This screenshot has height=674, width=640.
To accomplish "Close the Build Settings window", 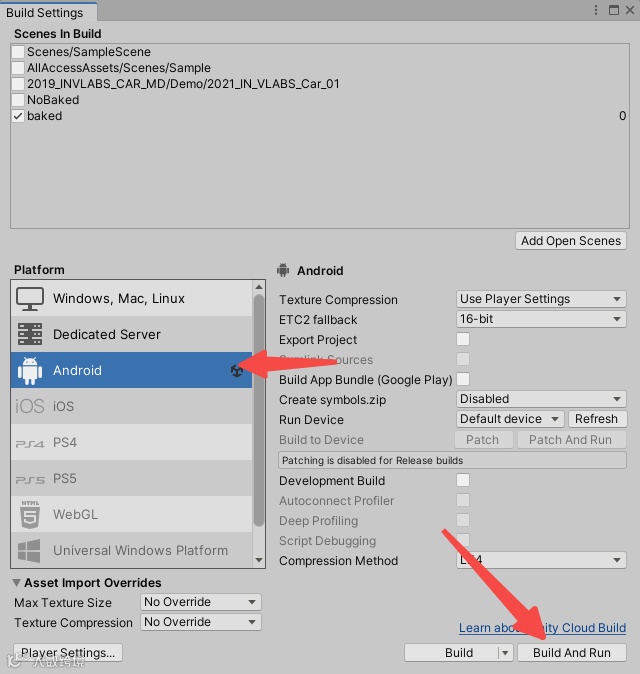I will coord(630,10).
